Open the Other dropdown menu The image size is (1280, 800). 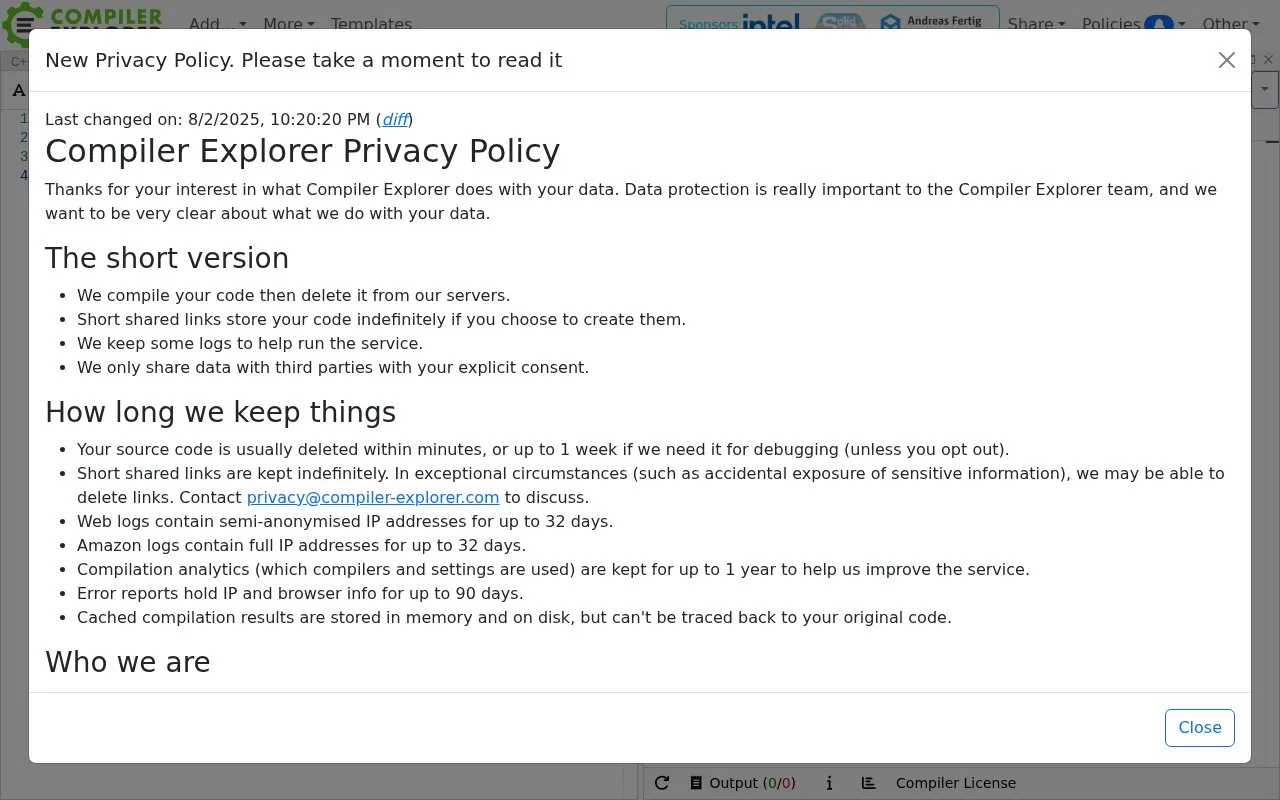pyautogui.click(x=1230, y=24)
